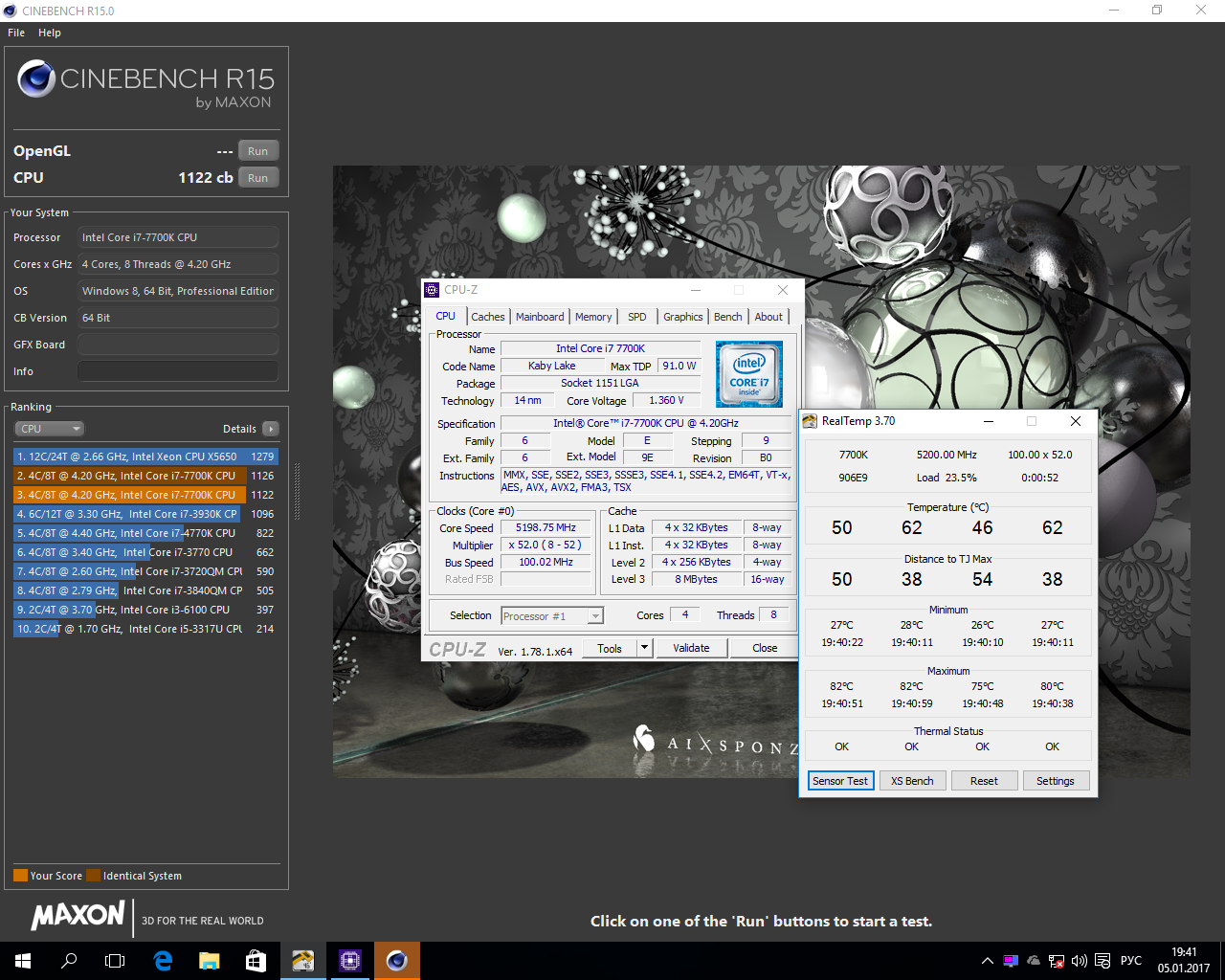
Task: Switch to the Caches tab in CPU-Z
Action: 488,317
